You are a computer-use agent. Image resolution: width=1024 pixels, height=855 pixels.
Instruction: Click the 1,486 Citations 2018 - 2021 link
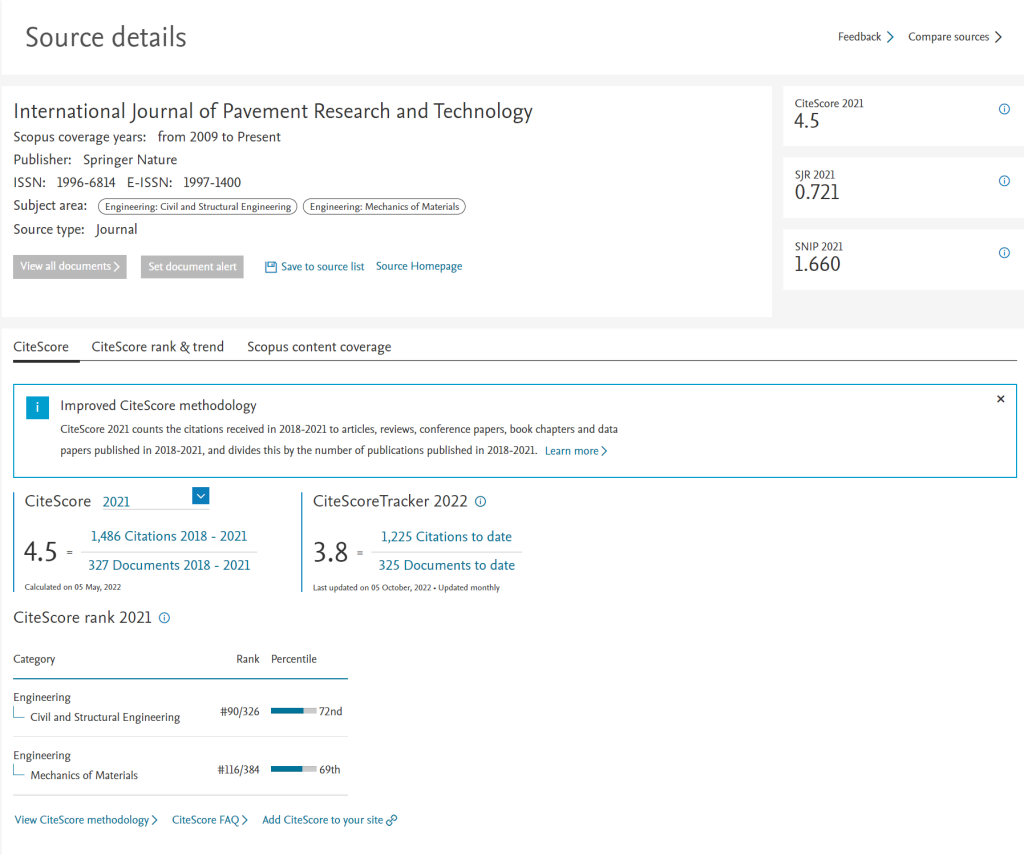[168, 536]
